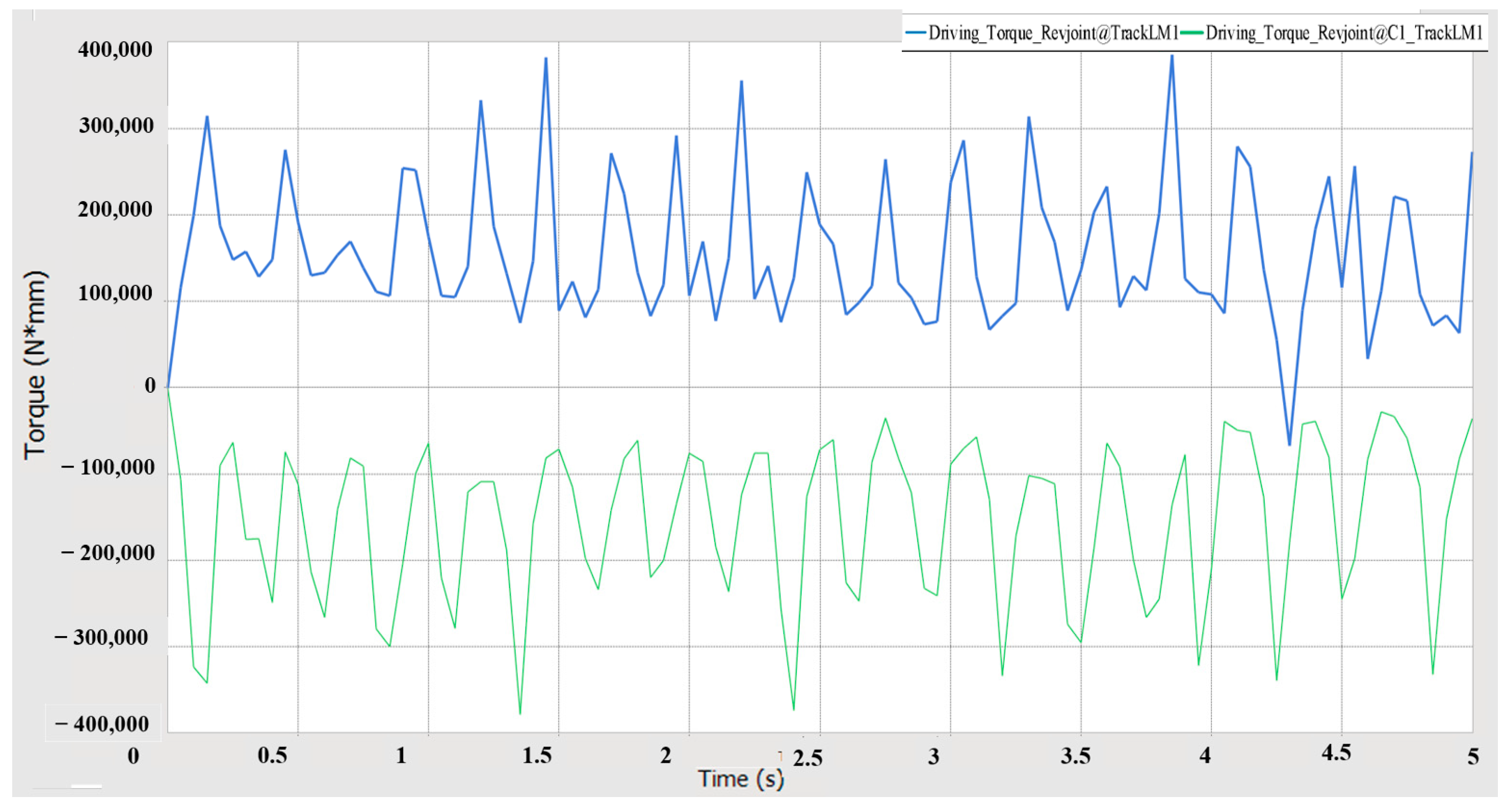Click the 5 x-axis tick label

[x=1473, y=756]
